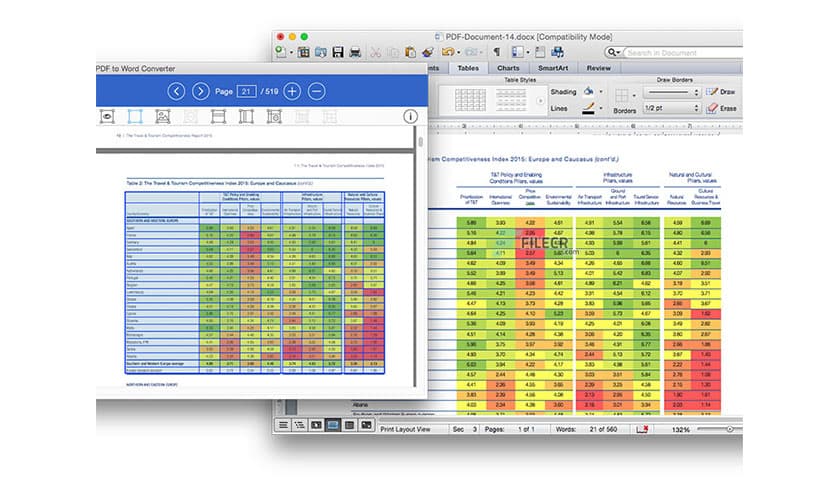Select the eye preview tool in converter toolbar

107,116
